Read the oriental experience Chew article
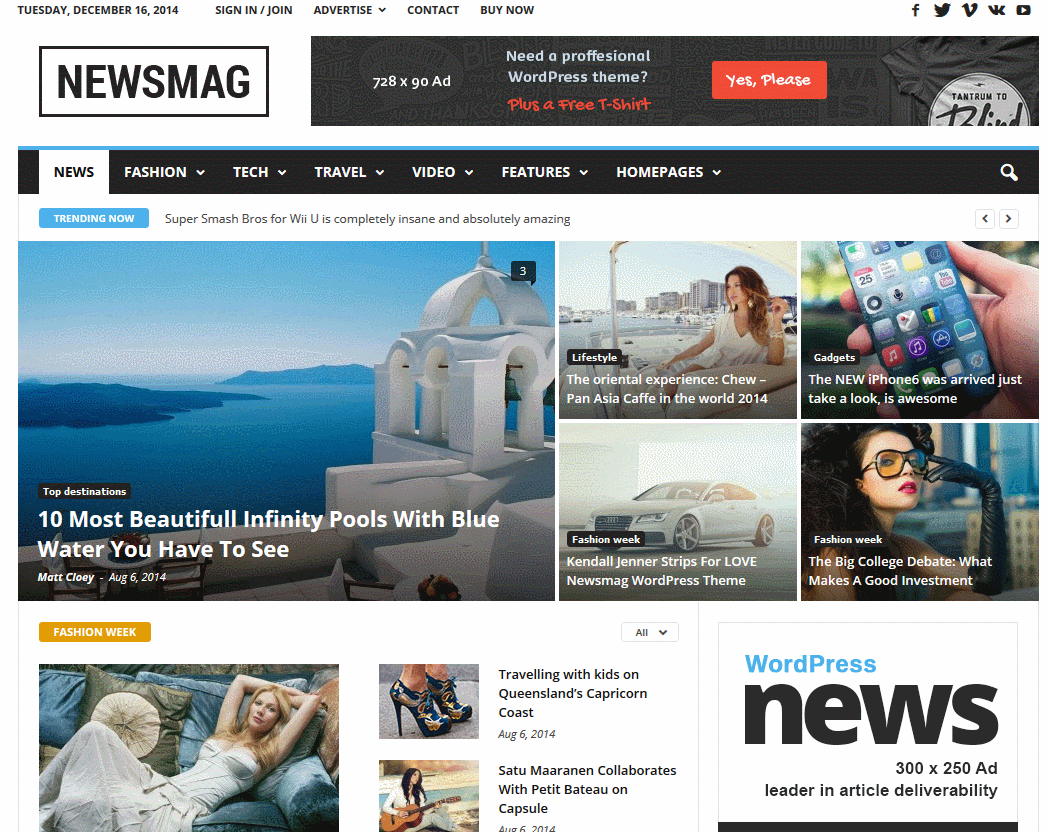This screenshot has height=832, width=1048. 667,389
